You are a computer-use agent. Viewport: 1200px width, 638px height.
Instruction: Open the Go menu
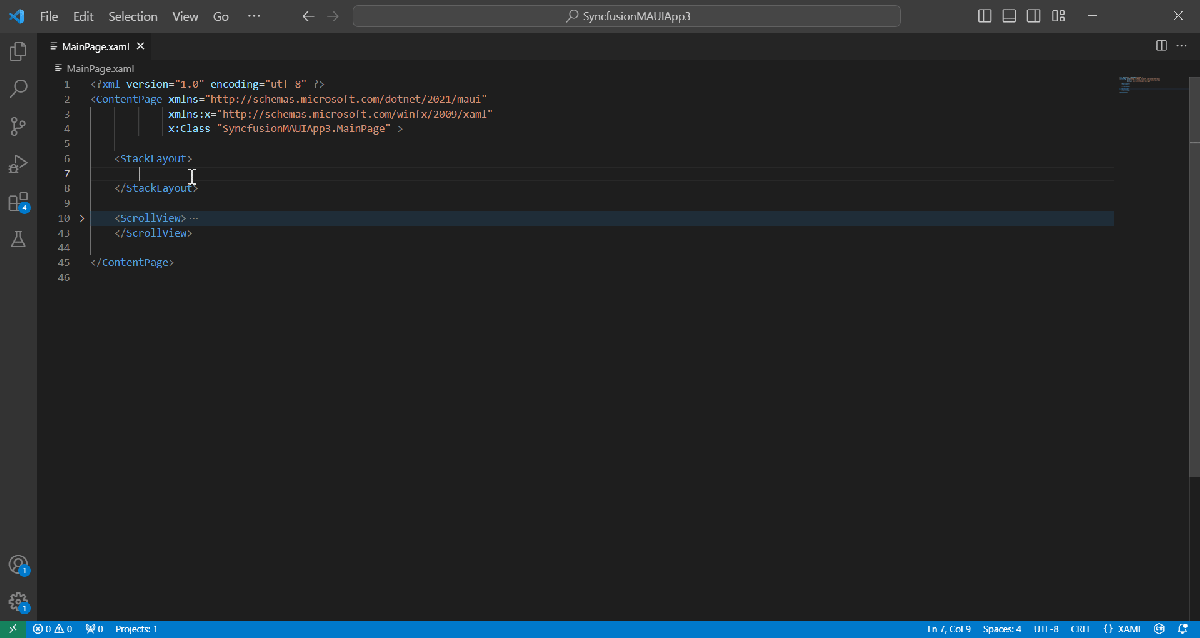coord(221,16)
